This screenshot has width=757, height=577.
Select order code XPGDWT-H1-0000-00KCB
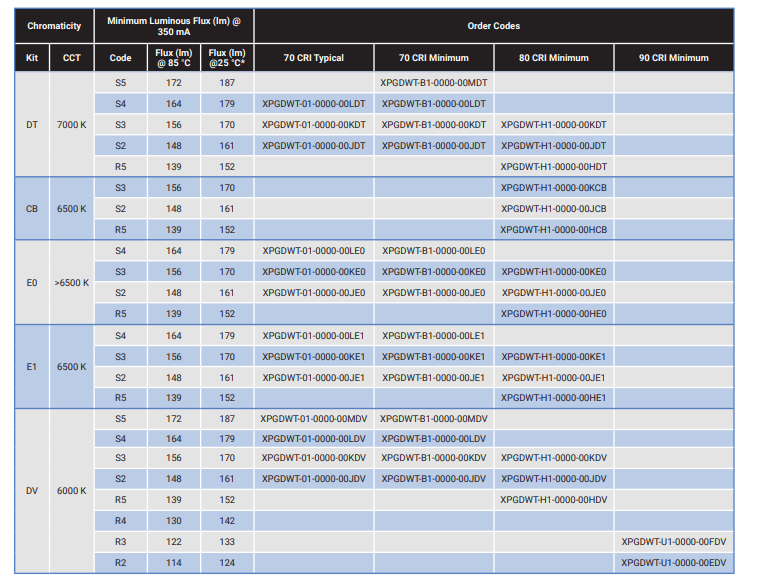pos(554,188)
